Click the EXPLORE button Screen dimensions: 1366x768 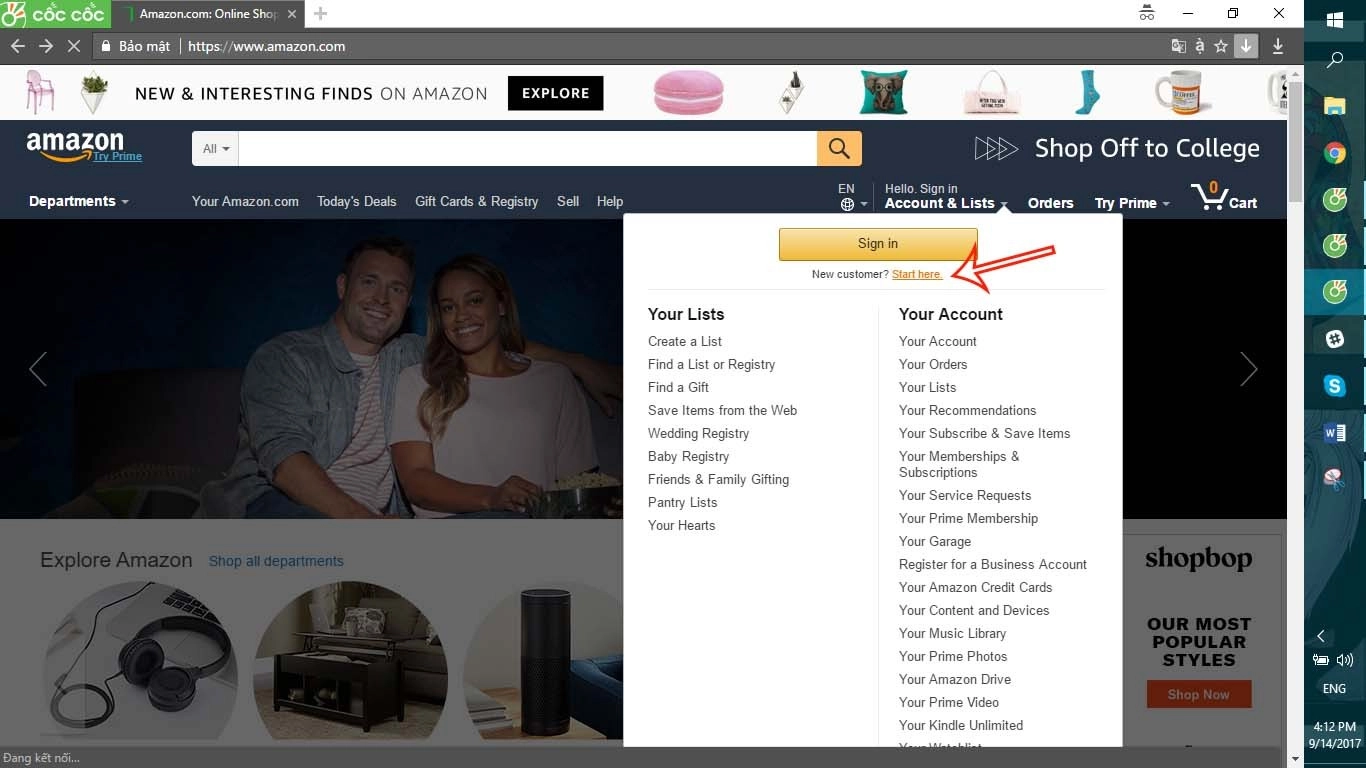click(x=556, y=93)
